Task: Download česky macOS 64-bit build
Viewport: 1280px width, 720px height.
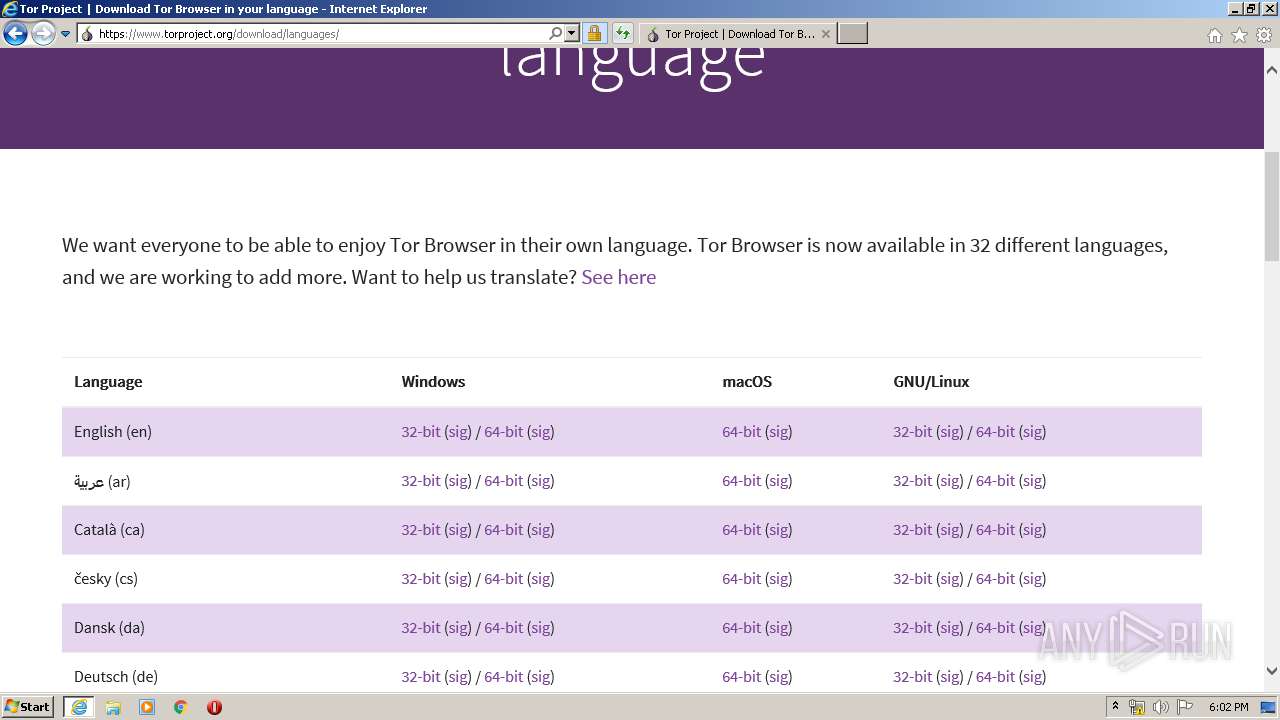Action: (741, 579)
